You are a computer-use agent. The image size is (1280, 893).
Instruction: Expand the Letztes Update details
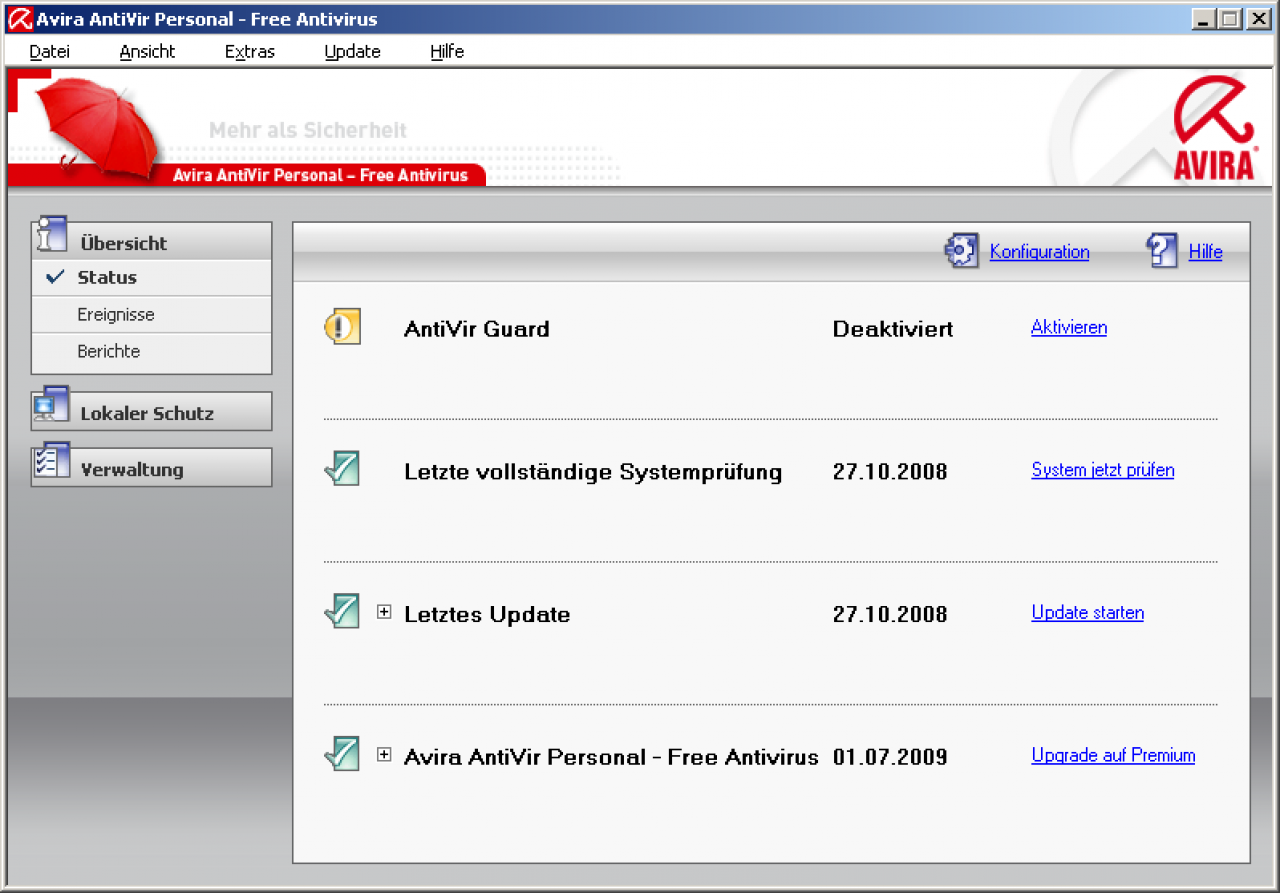pyautogui.click(x=384, y=612)
